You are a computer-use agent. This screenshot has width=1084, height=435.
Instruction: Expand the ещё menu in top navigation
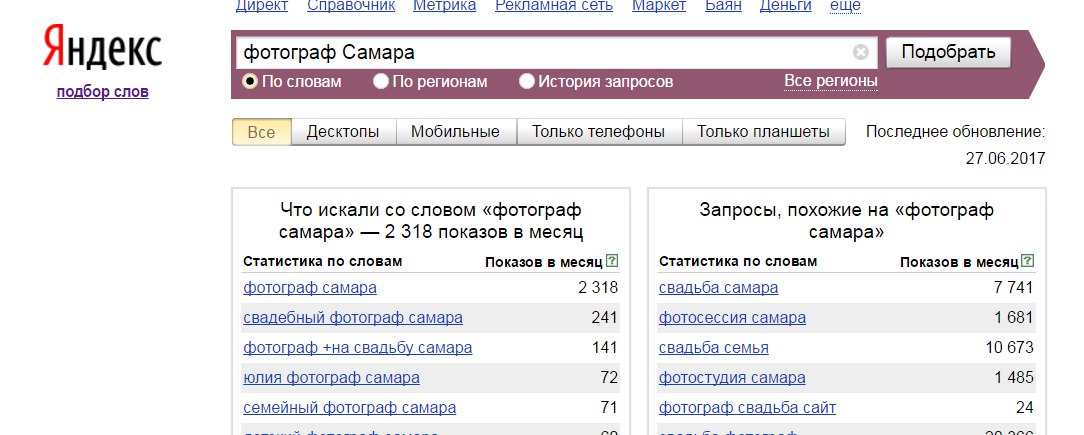click(x=845, y=6)
